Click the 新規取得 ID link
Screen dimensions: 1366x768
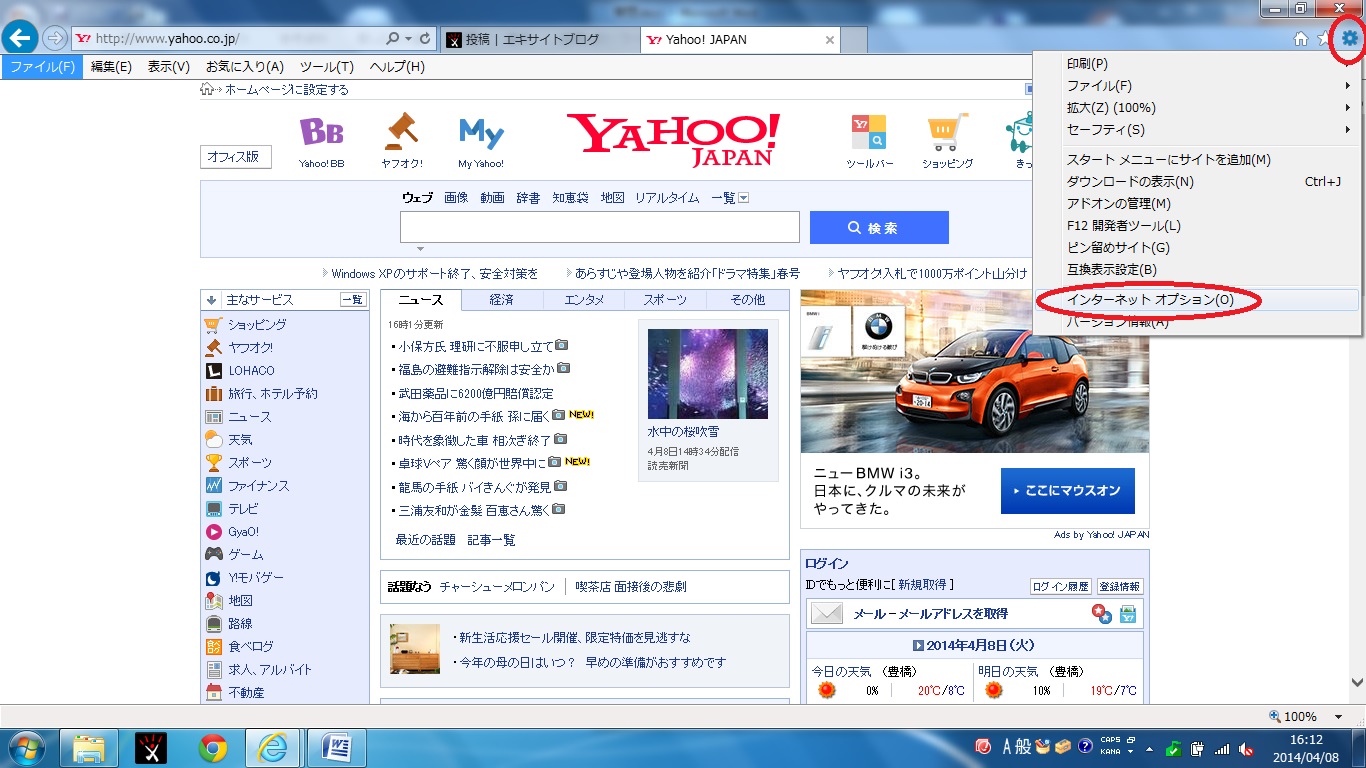pyautogui.click(x=922, y=585)
